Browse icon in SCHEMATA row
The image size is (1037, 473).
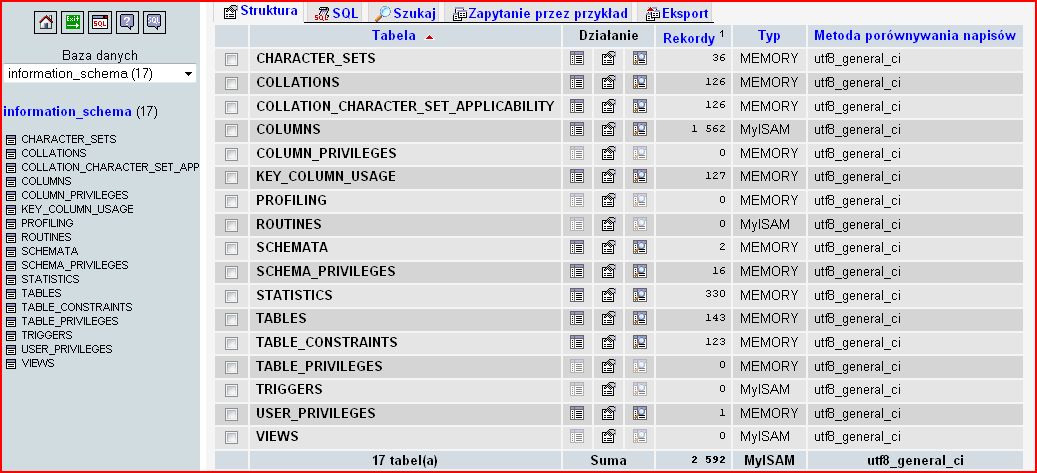577,247
